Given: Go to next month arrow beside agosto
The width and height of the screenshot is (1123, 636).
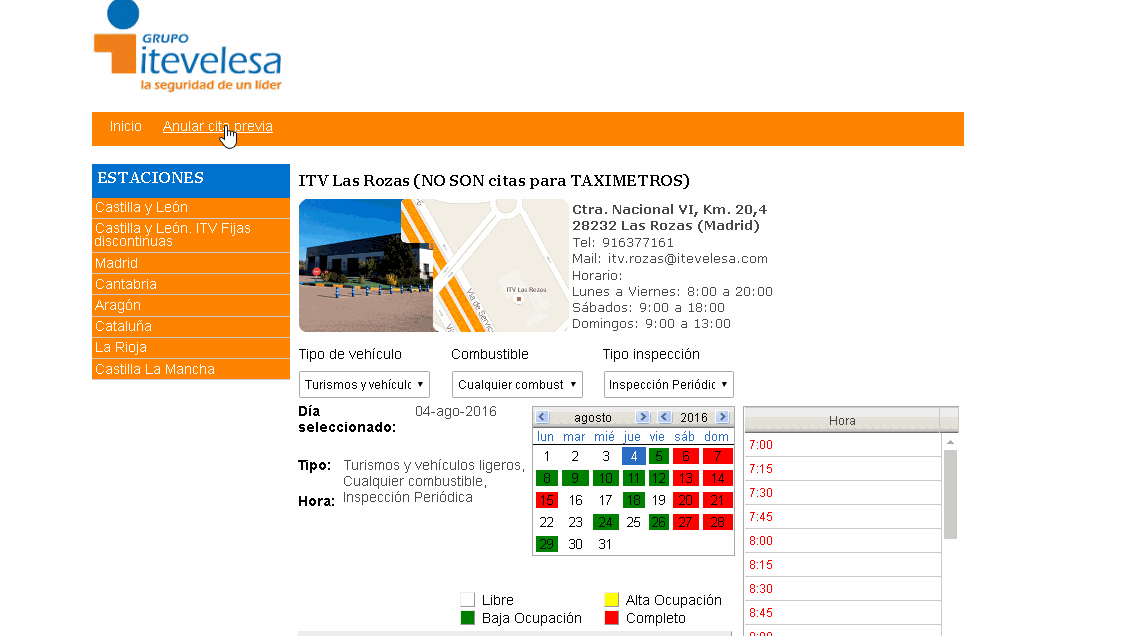Looking at the screenshot, I should [642, 417].
